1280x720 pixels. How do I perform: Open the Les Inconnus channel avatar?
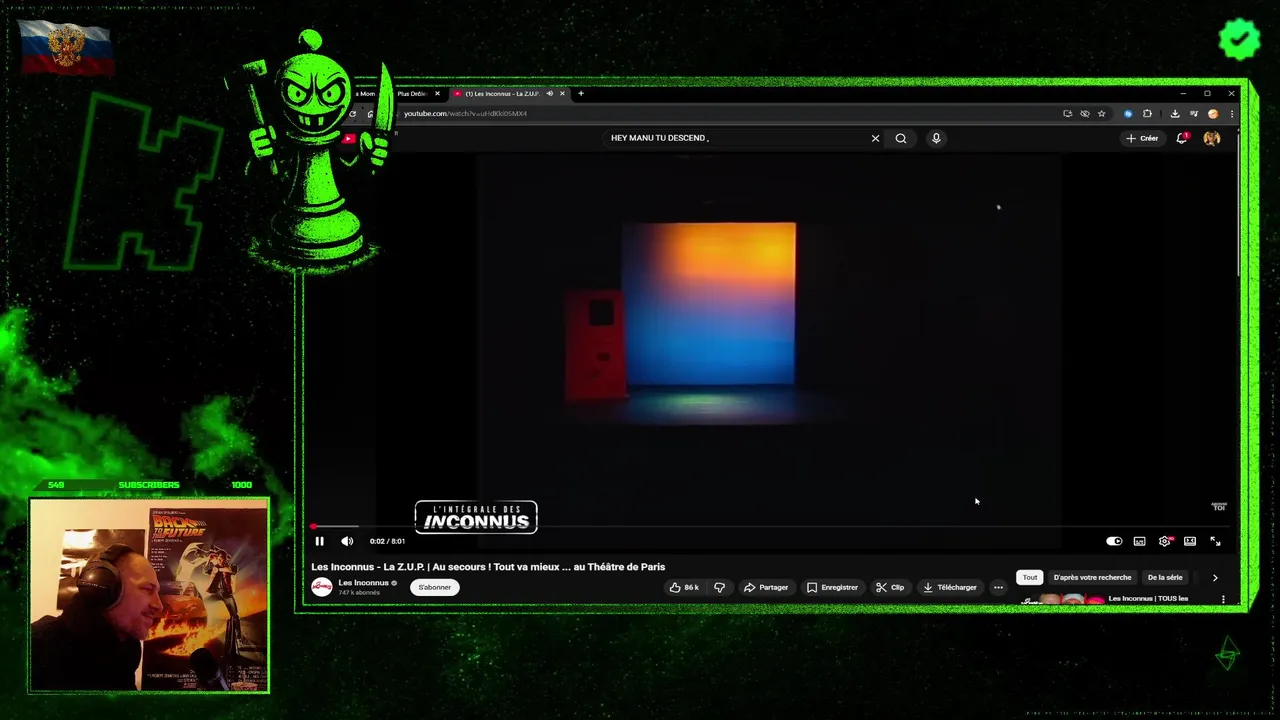tap(322, 587)
